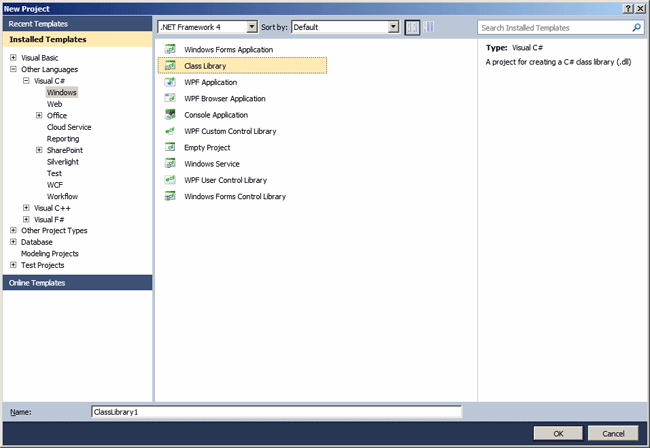The height and width of the screenshot is (448, 650).
Task: Click OK to create the project
Action: (x=558, y=433)
